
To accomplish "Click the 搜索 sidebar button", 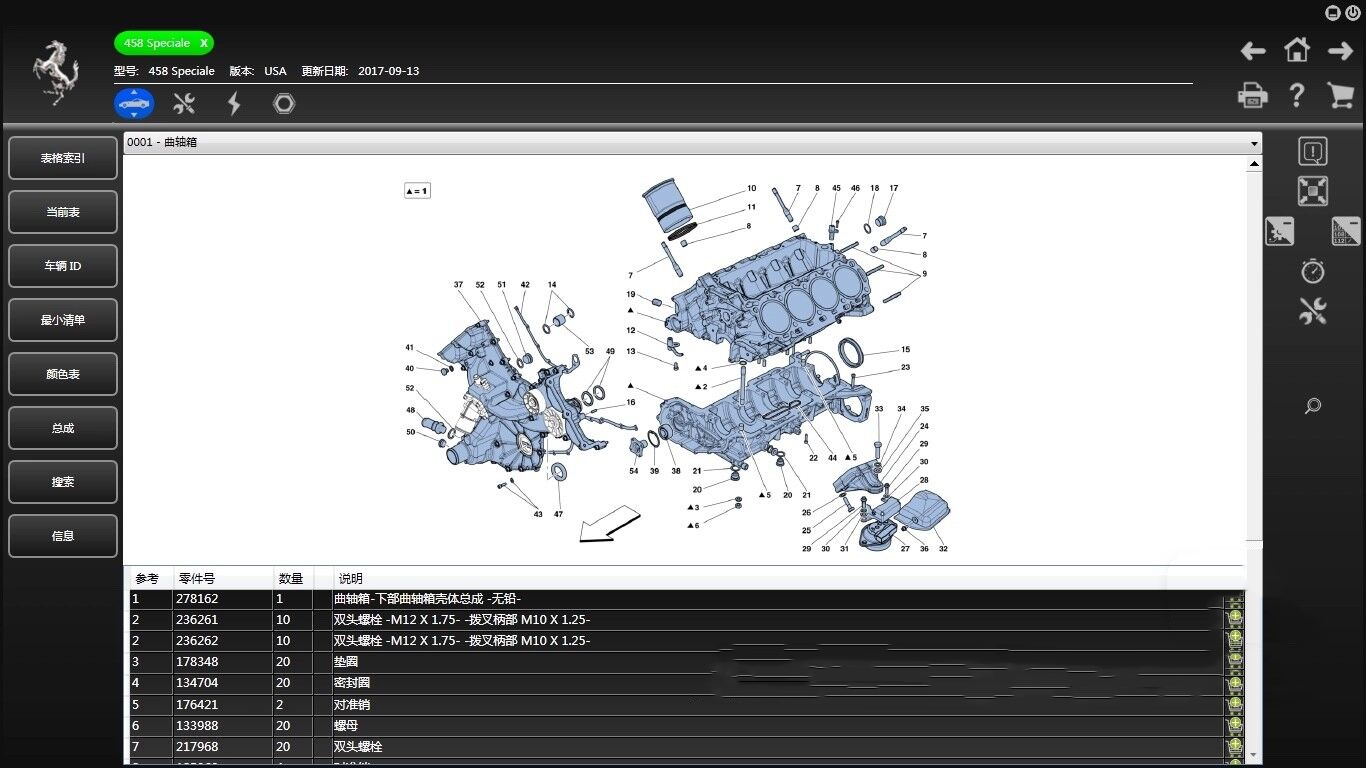I will point(63,482).
